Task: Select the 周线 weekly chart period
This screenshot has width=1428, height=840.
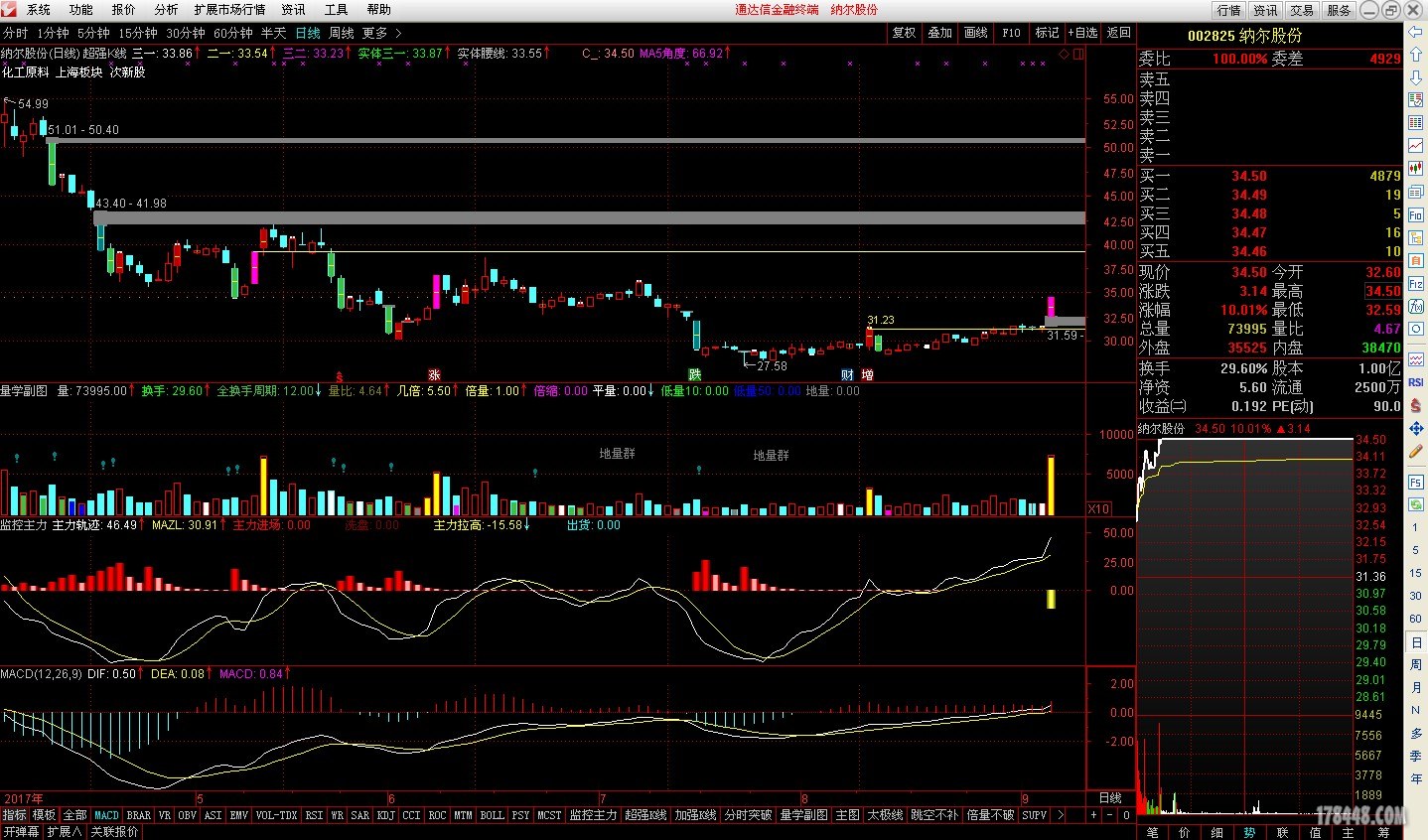Action: coord(342,33)
